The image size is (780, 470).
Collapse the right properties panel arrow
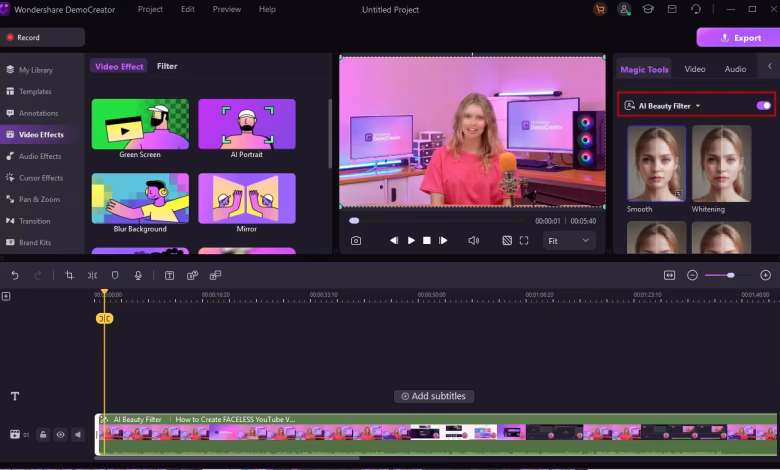[770, 66]
